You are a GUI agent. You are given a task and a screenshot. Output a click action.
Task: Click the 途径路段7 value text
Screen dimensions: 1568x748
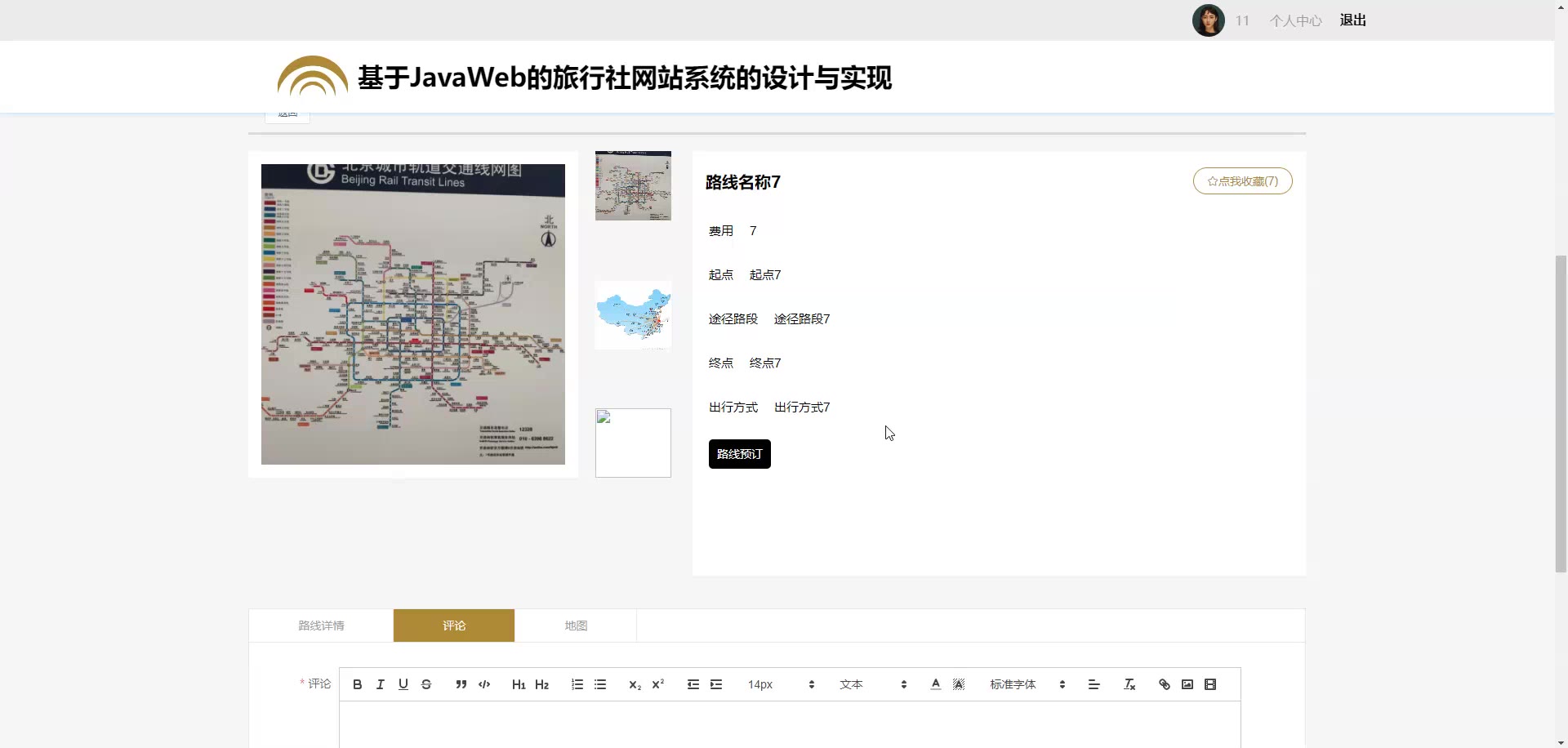pyautogui.click(x=802, y=319)
